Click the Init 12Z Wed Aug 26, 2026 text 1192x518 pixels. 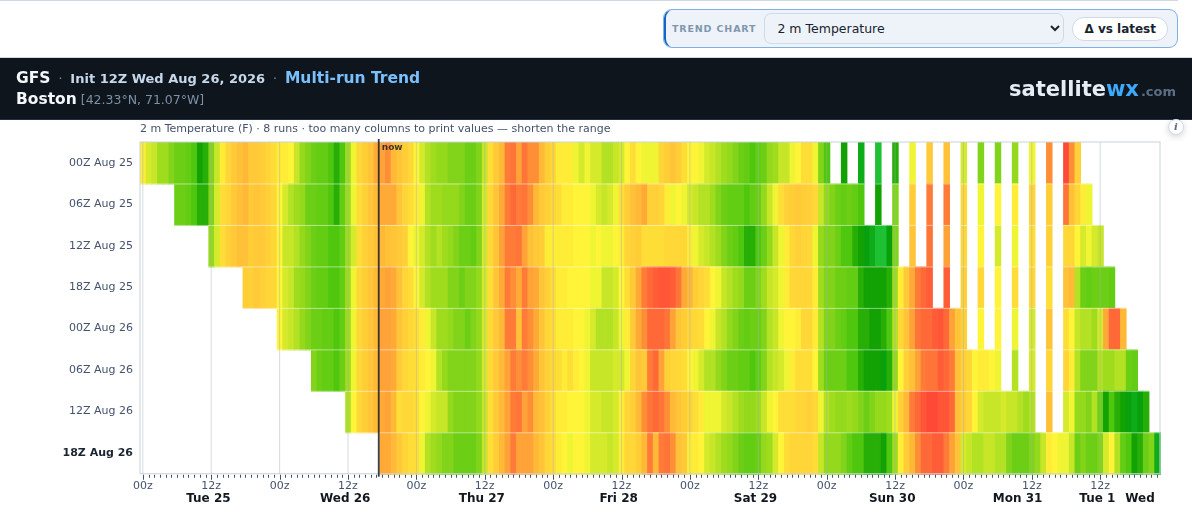167,78
